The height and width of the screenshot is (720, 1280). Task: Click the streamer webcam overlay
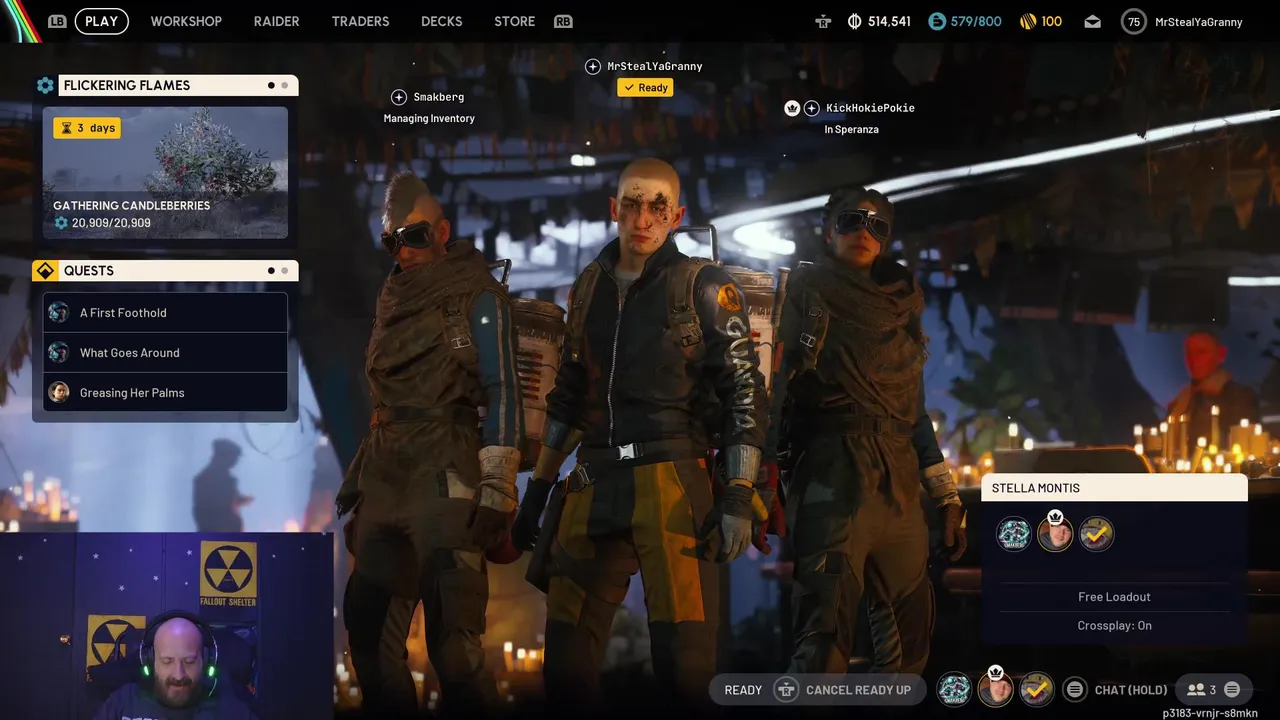(x=166, y=626)
